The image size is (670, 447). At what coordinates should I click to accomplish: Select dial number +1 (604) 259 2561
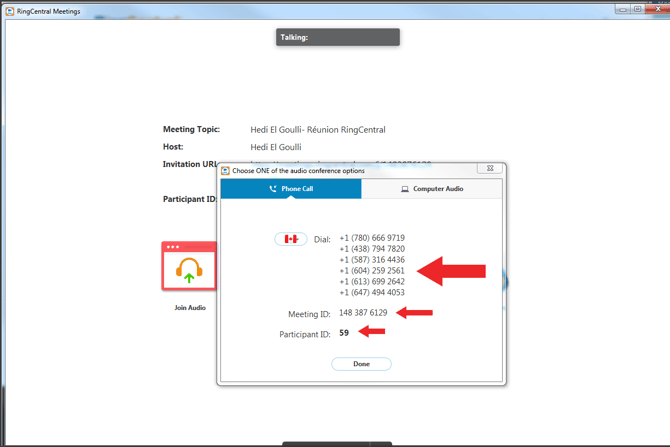click(x=372, y=271)
